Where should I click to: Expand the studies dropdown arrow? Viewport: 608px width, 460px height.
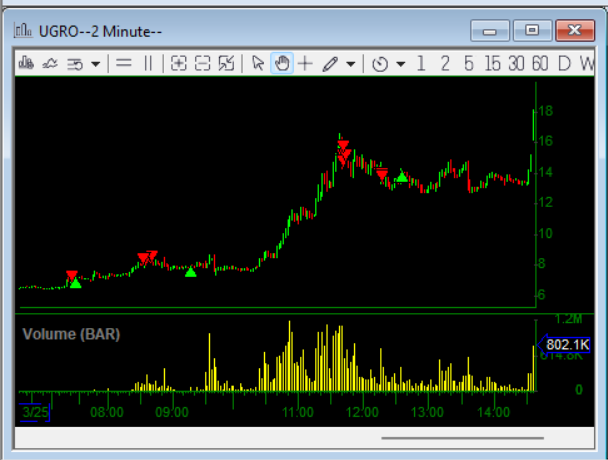click(95, 64)
